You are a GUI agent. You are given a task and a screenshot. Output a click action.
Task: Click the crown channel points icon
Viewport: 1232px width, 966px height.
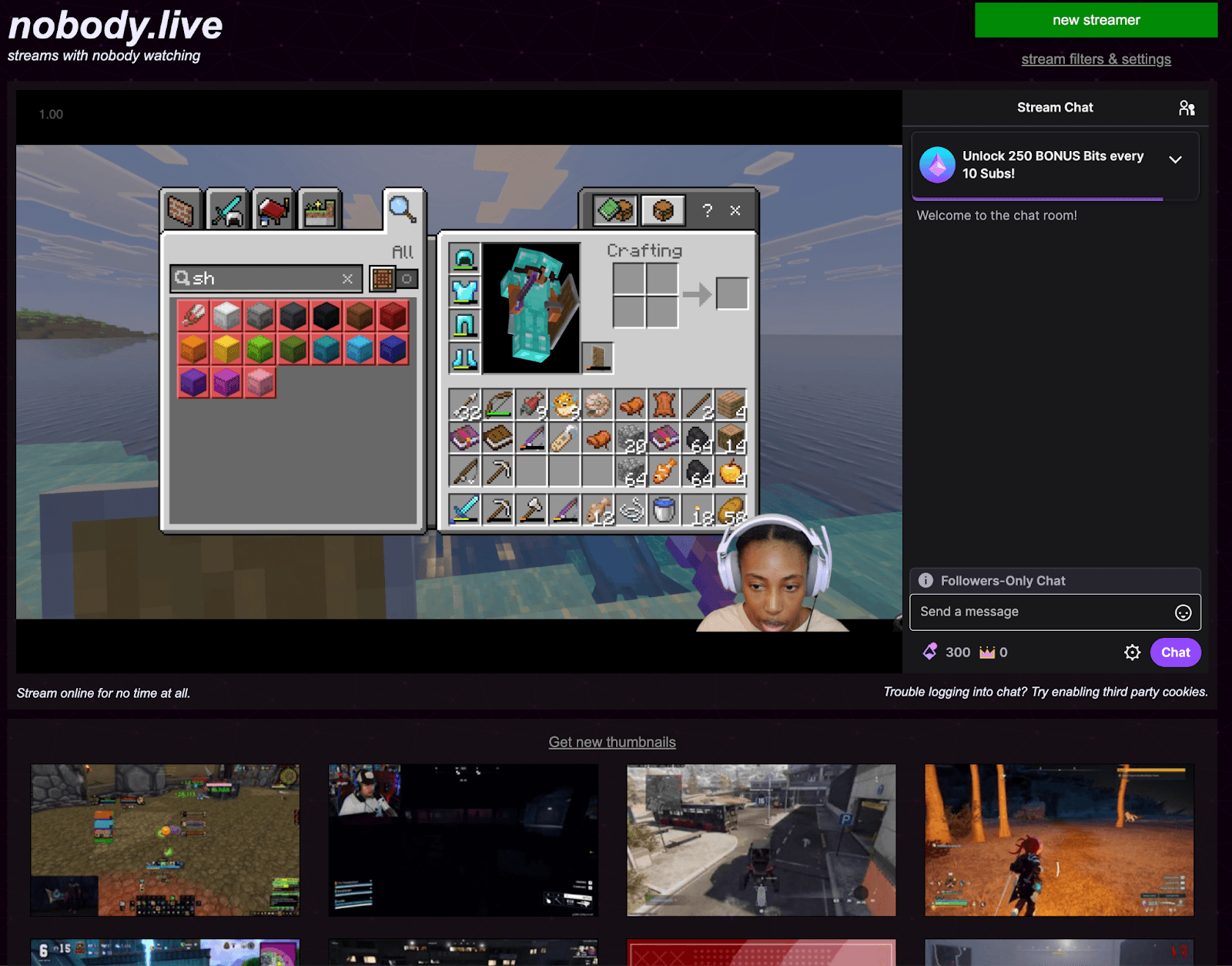(987, 652)
